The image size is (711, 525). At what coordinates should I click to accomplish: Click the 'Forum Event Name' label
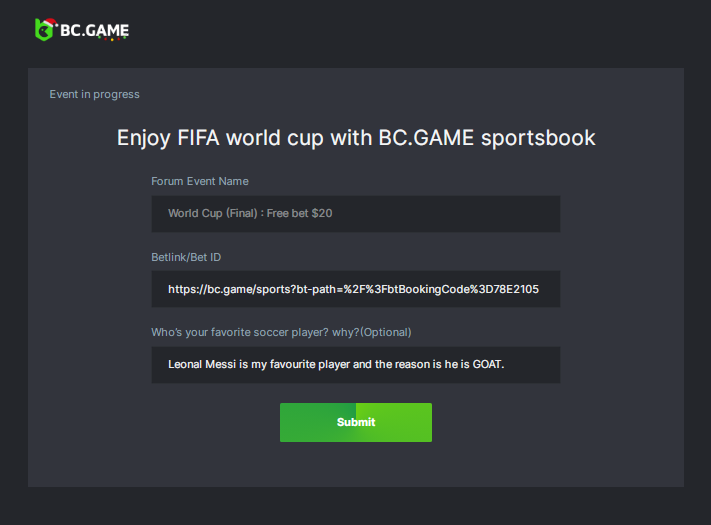click(x=200, y=181)
